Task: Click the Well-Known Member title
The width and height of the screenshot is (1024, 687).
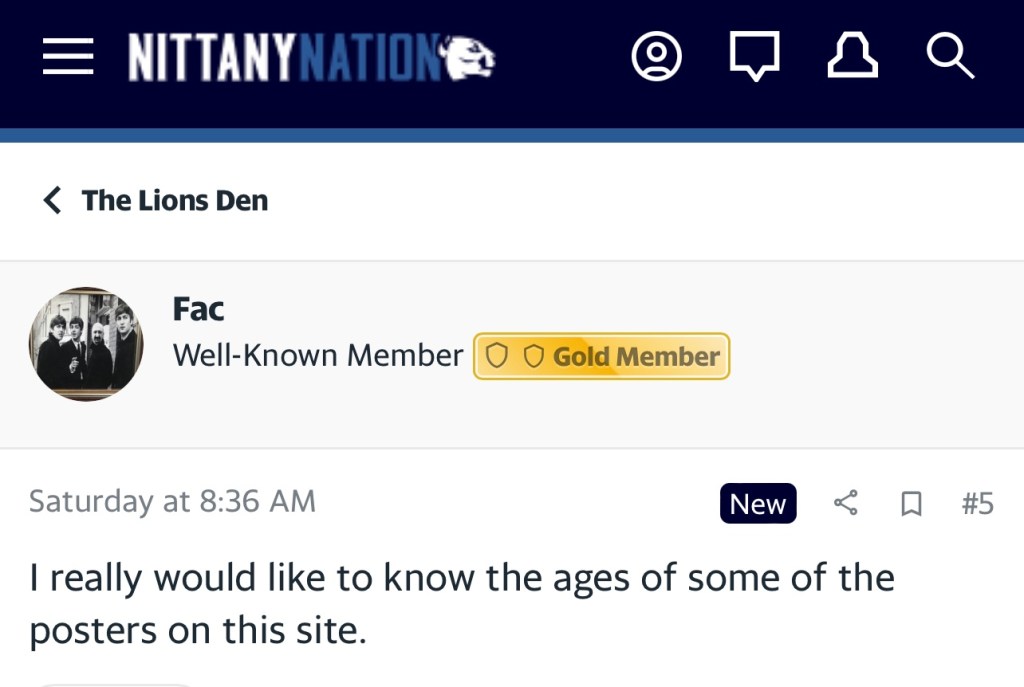Action: tap(318, 356)
